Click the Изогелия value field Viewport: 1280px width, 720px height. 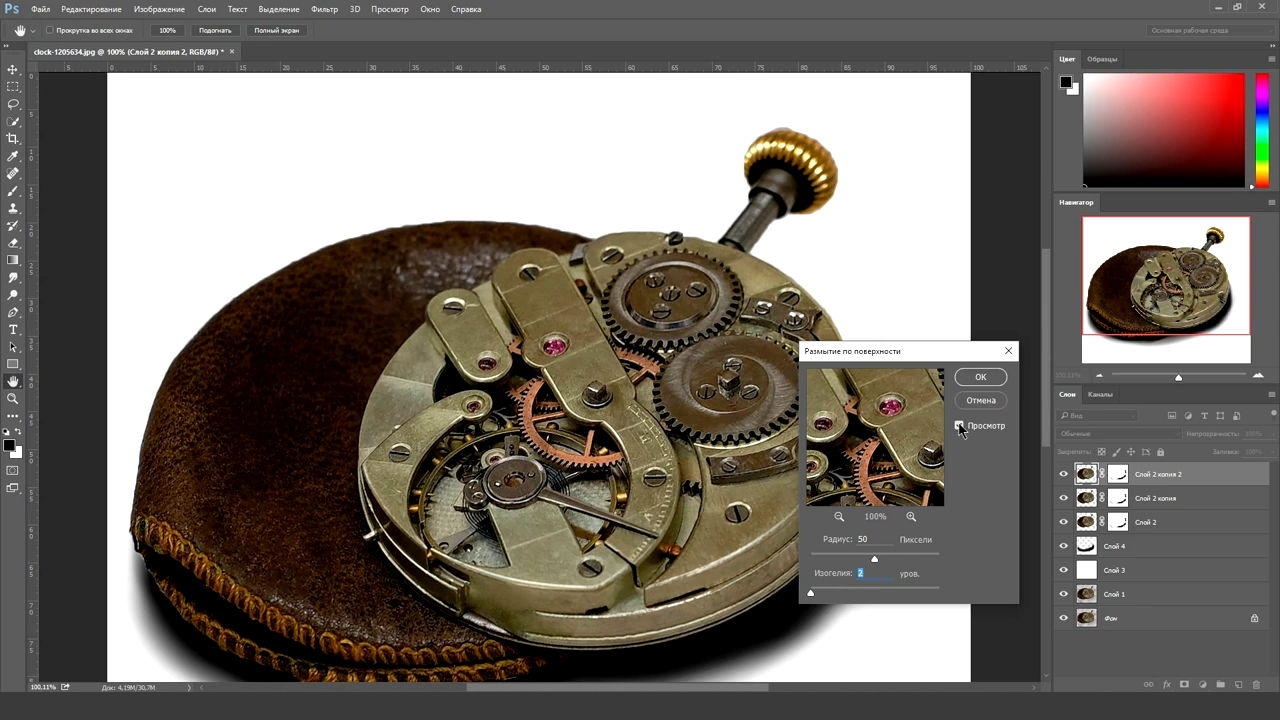click(x=875, y=573)
